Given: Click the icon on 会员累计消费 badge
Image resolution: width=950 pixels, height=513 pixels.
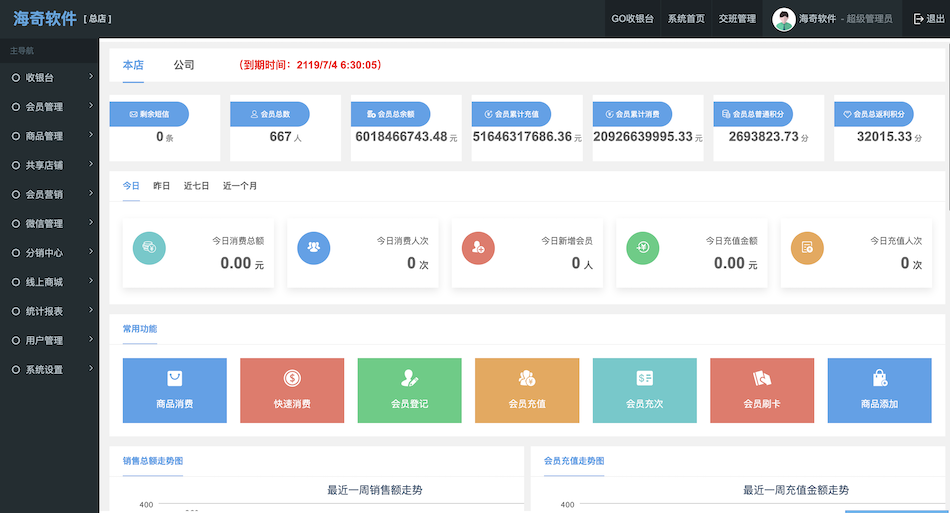Looking at the screenshot, I should tap(610, 114).
